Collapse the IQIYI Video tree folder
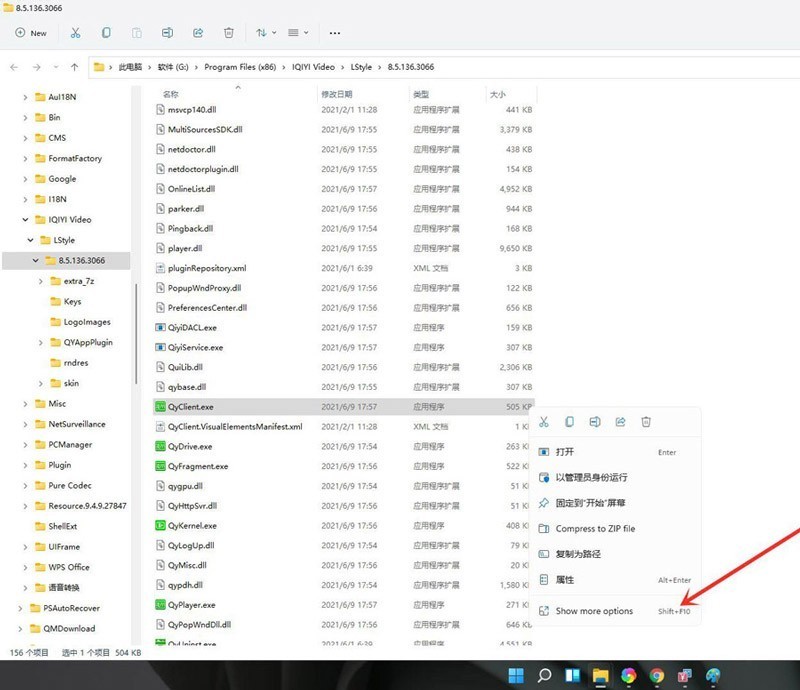The height and width of the screenshot is (690, 800). click(x=25, y=220)
